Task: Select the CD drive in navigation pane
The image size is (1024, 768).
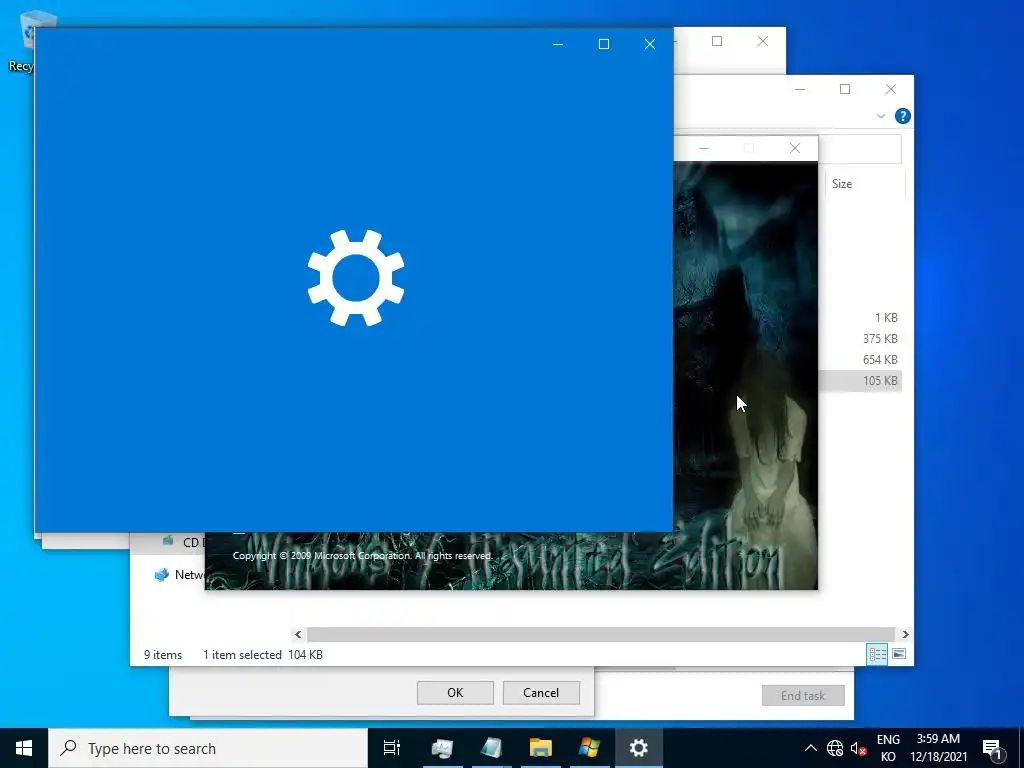Action: (x=183, y=542)
